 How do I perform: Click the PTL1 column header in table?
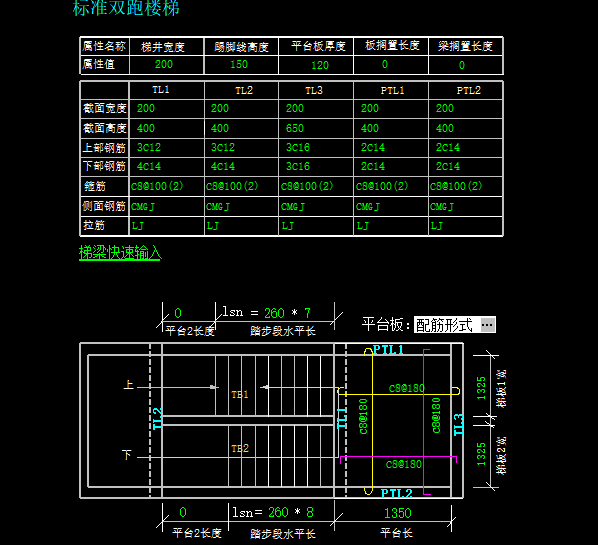[392, 90]
